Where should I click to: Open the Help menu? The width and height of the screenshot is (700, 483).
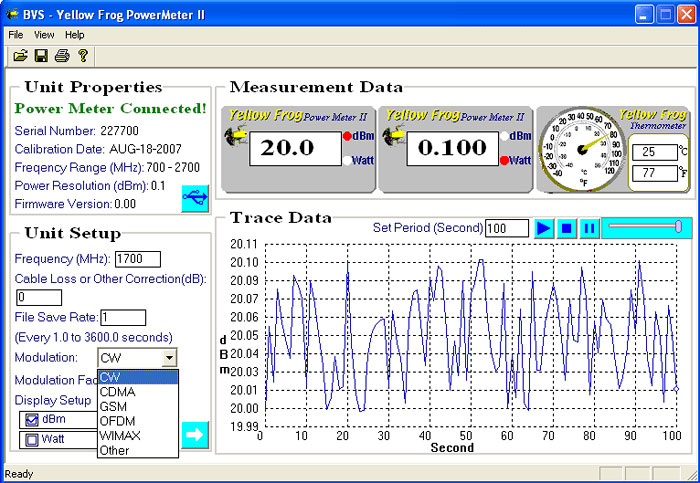click(x=74, y=35)
